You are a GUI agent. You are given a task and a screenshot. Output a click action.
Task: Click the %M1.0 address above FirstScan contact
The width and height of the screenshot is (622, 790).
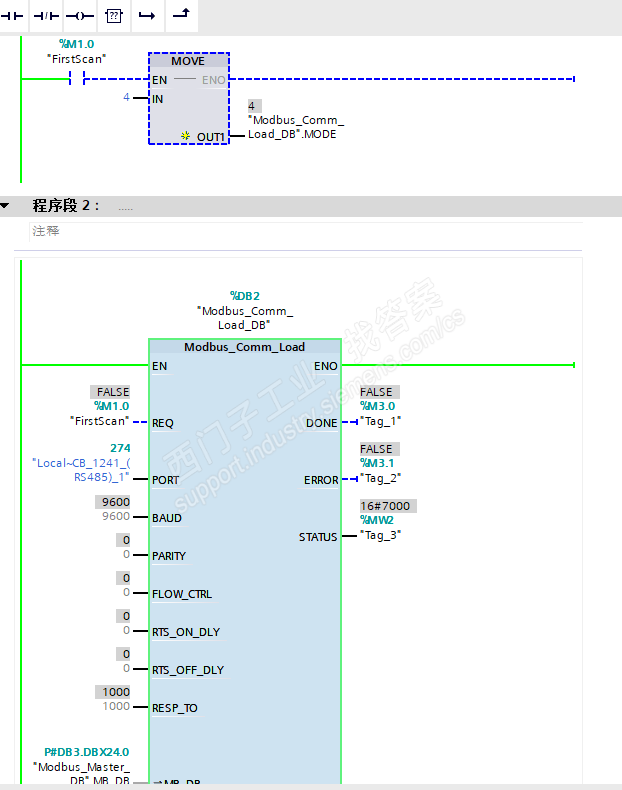77,44
